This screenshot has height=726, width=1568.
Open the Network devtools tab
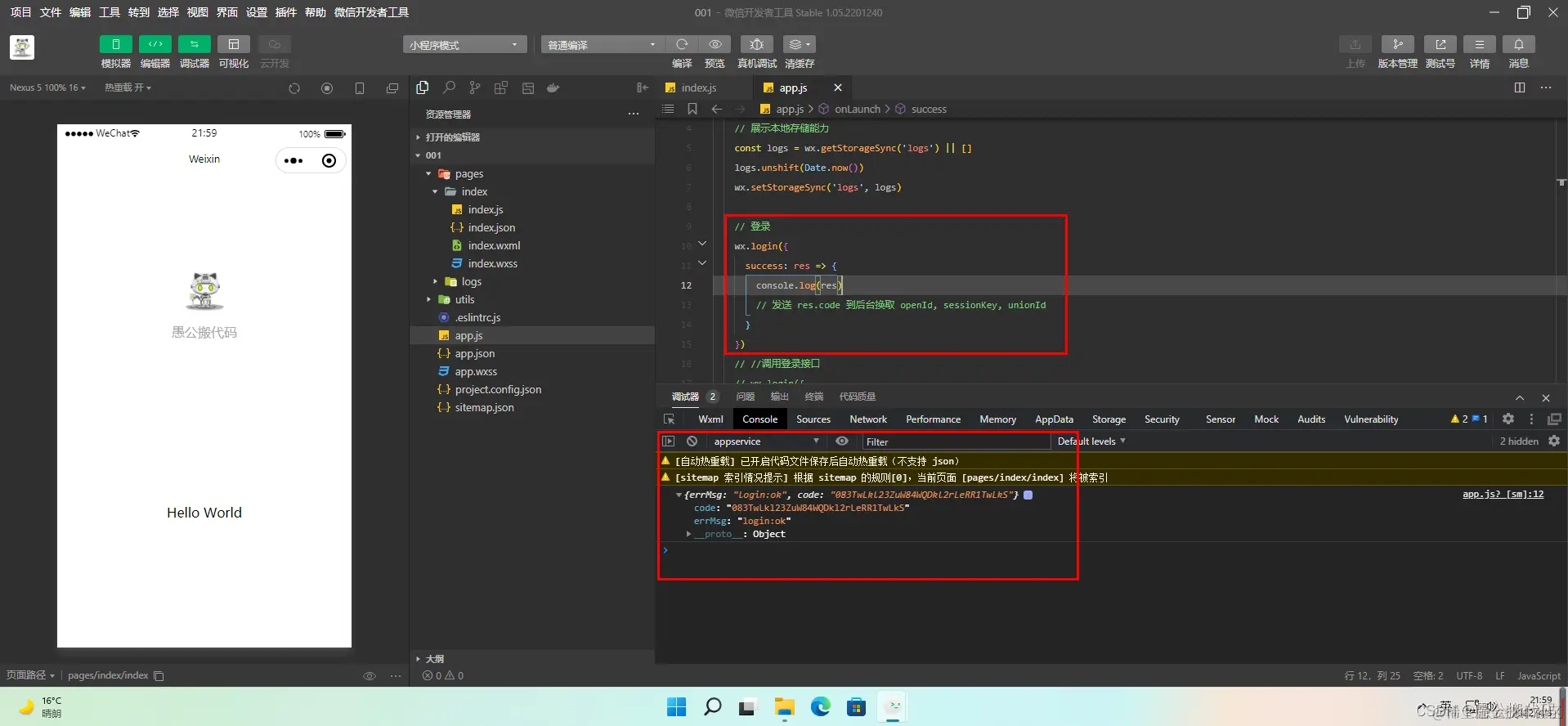868,419
